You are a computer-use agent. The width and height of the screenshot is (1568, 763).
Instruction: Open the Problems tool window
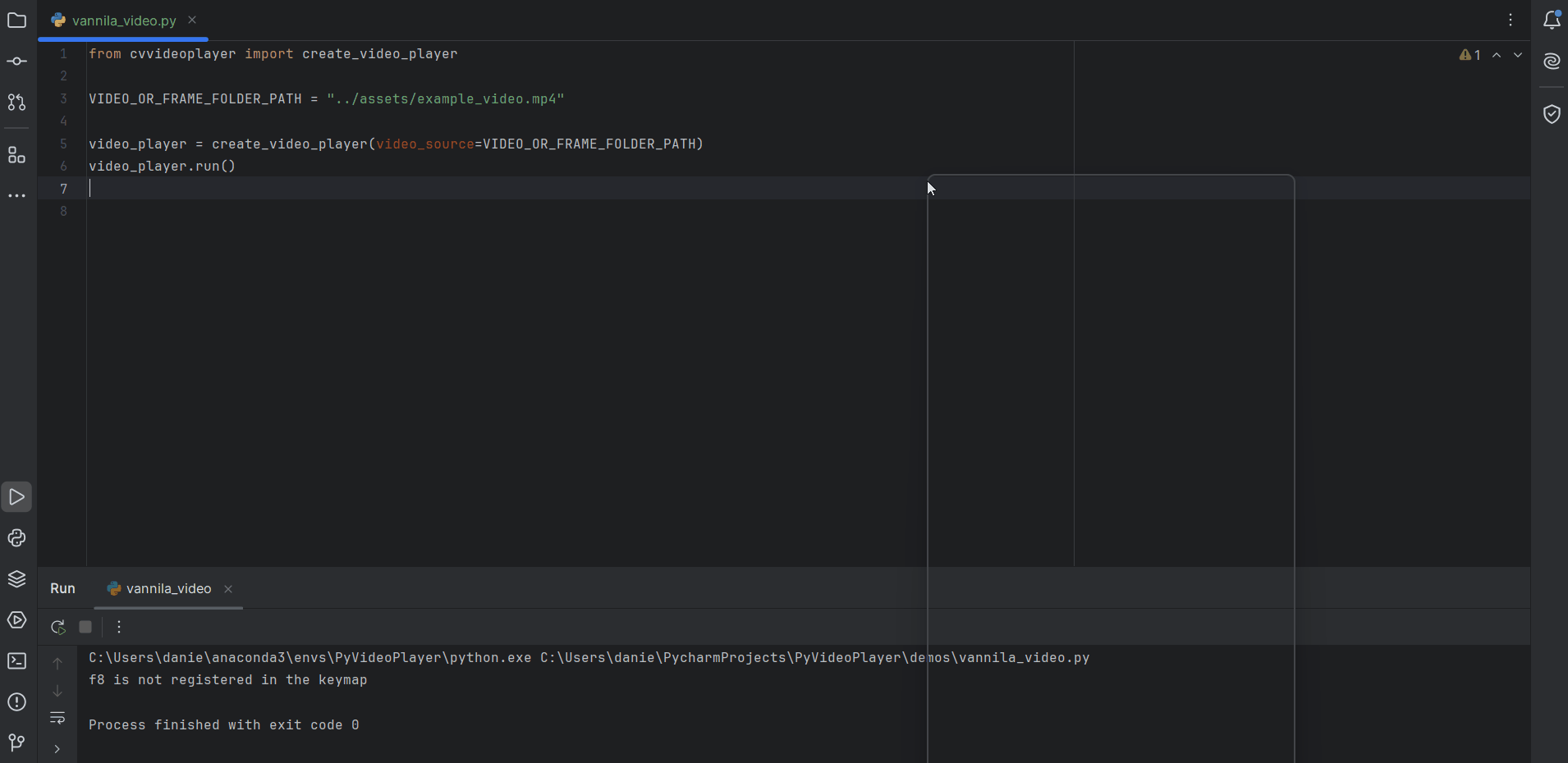pyautogui.click(x=16, y=702)
